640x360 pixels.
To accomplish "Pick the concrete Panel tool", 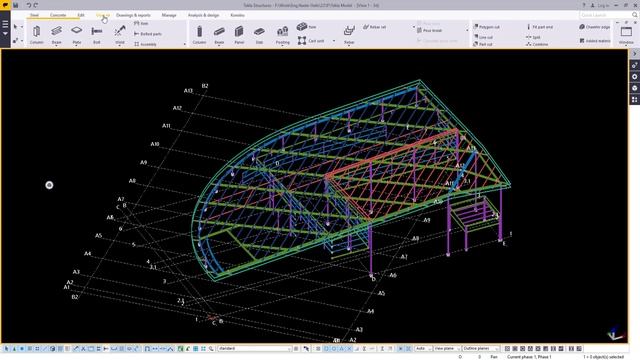I will coord(239,35).
